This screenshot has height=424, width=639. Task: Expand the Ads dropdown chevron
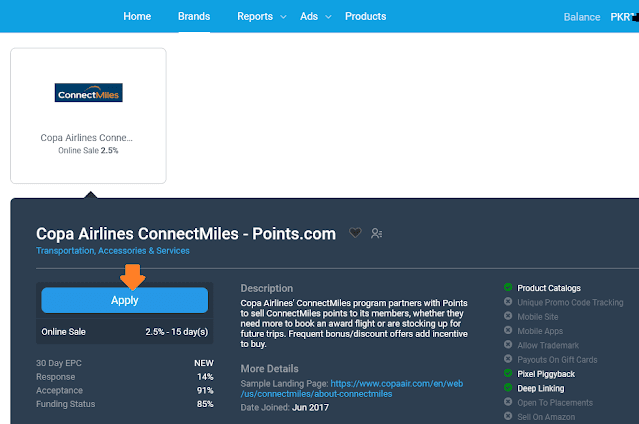(x=328, y=17)
